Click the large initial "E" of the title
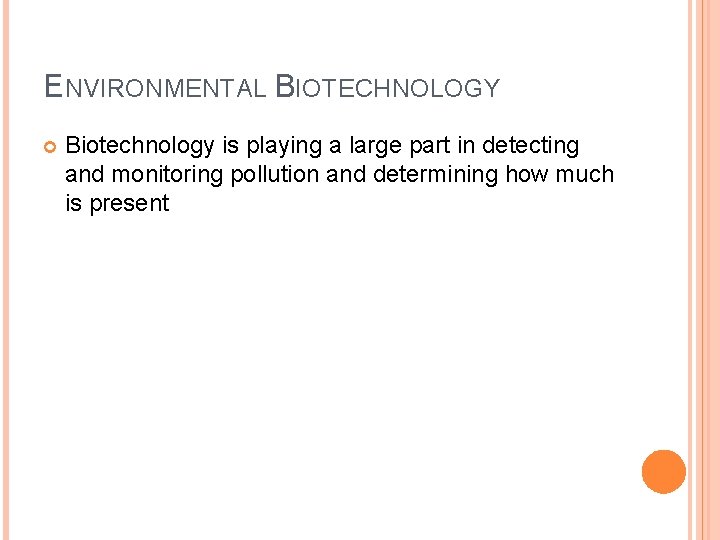720x540 pixels. (53, 86)
